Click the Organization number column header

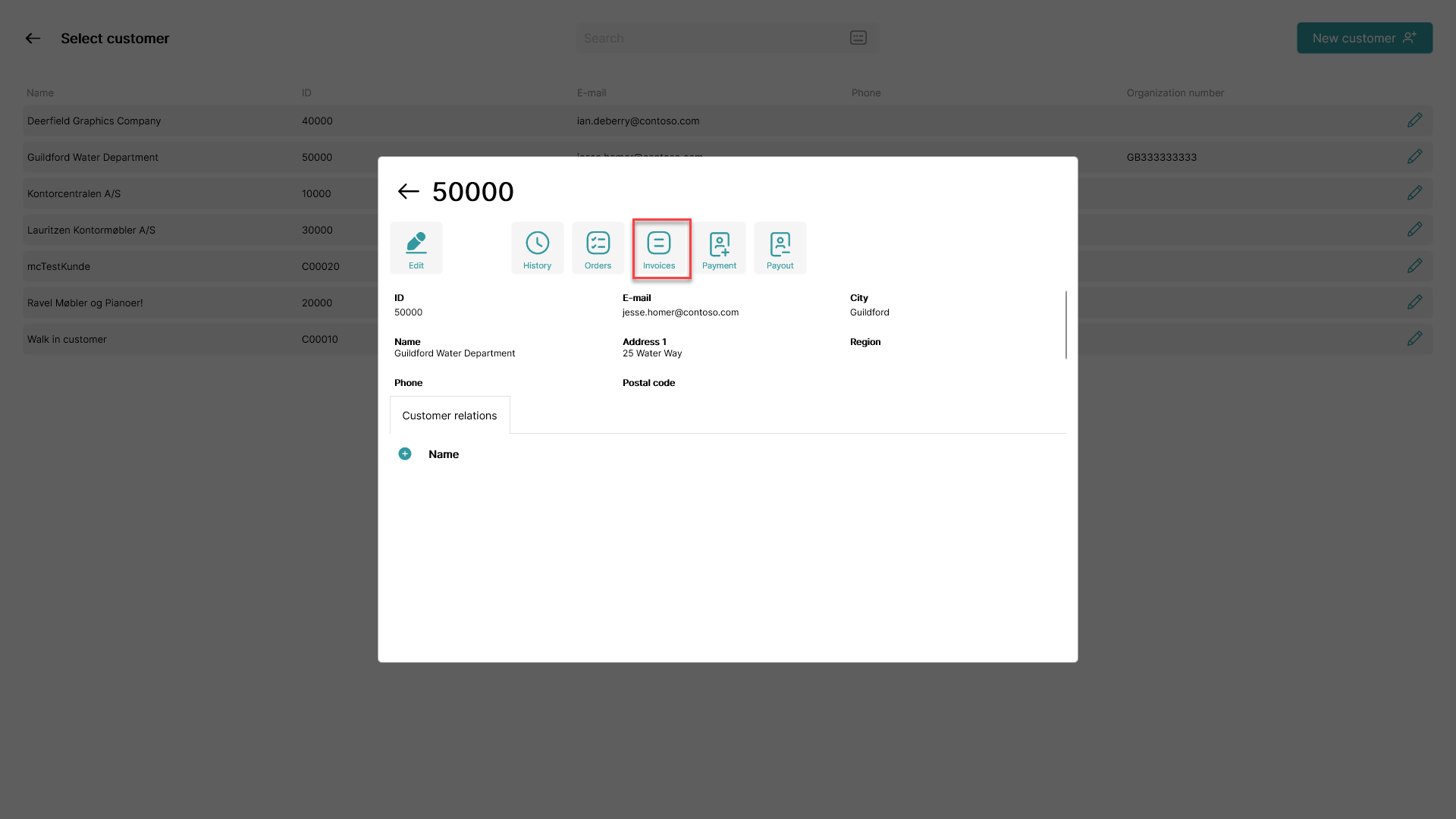(x=1175, y=93)
